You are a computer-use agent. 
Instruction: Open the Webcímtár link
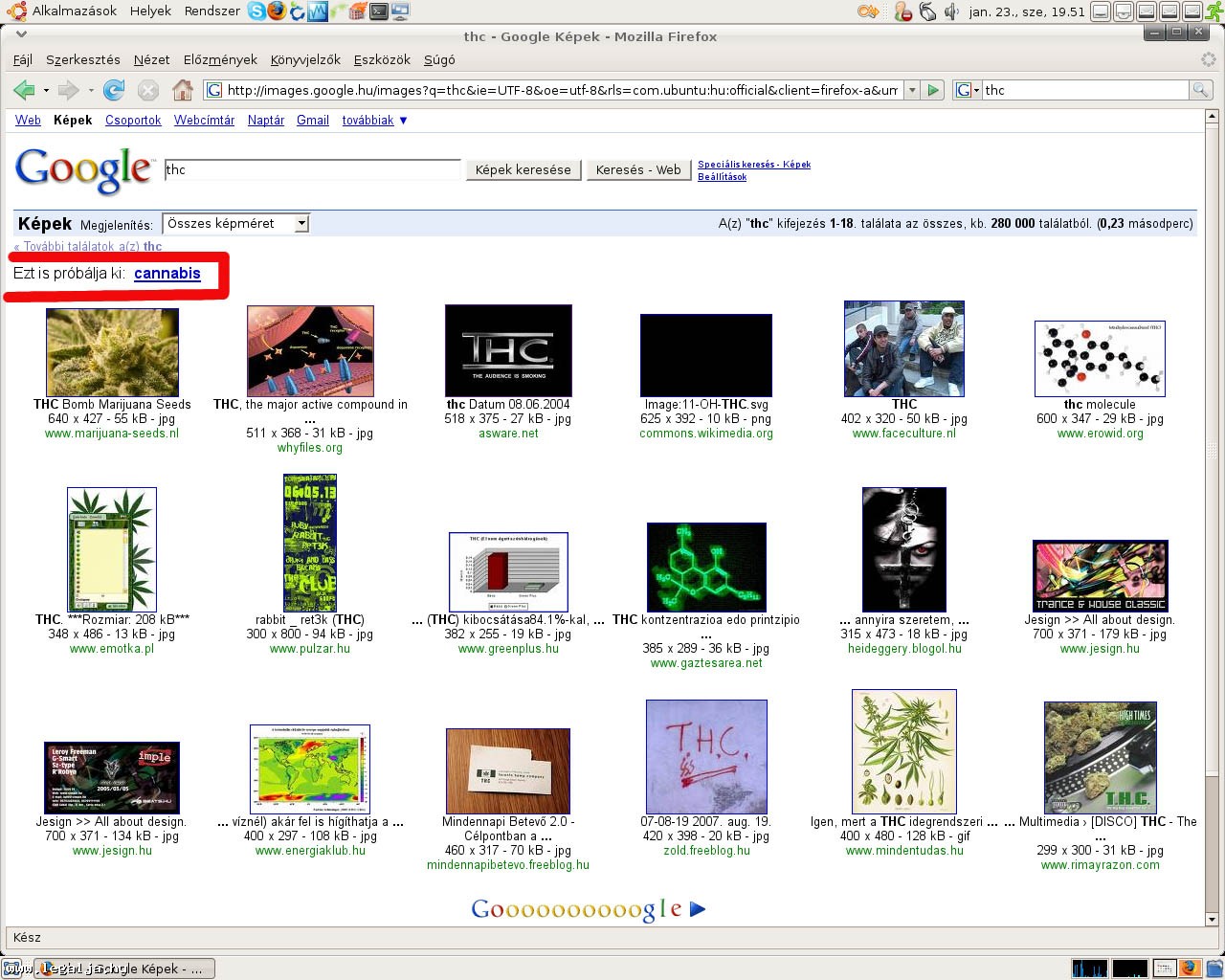click(x=204, y=121)
